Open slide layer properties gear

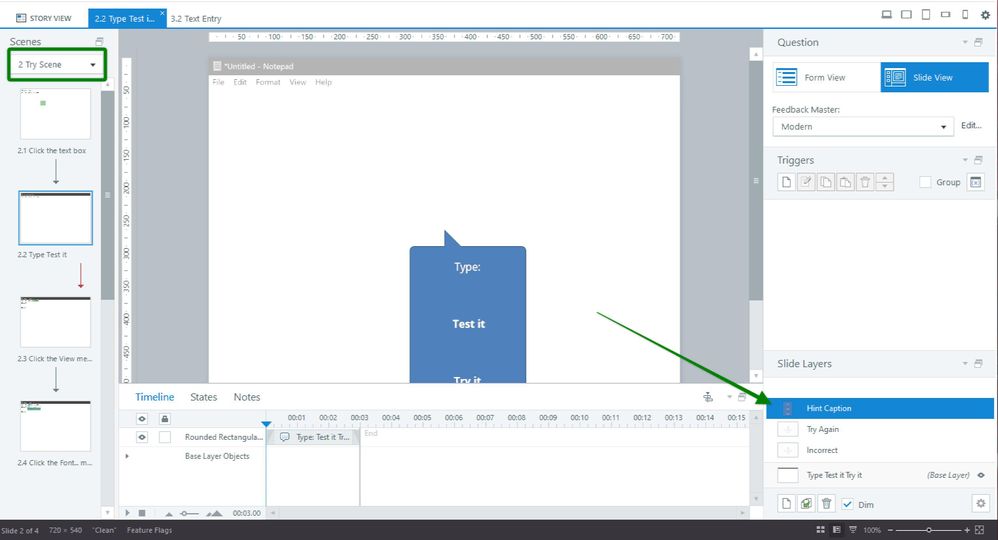click(981, 504)
